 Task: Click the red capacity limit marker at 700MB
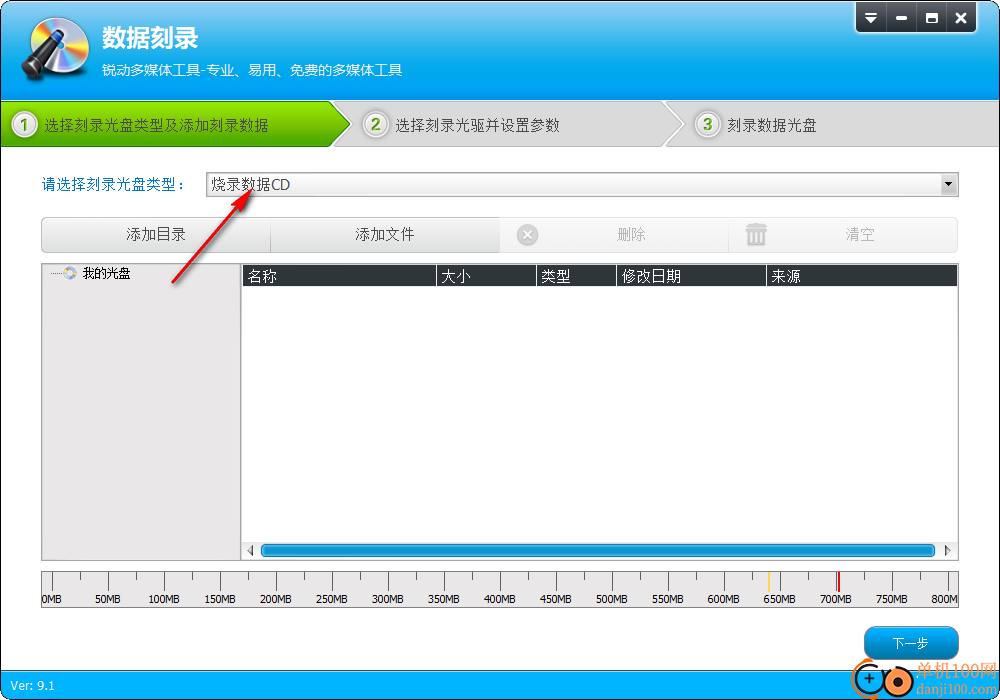[x=838, y=581]
